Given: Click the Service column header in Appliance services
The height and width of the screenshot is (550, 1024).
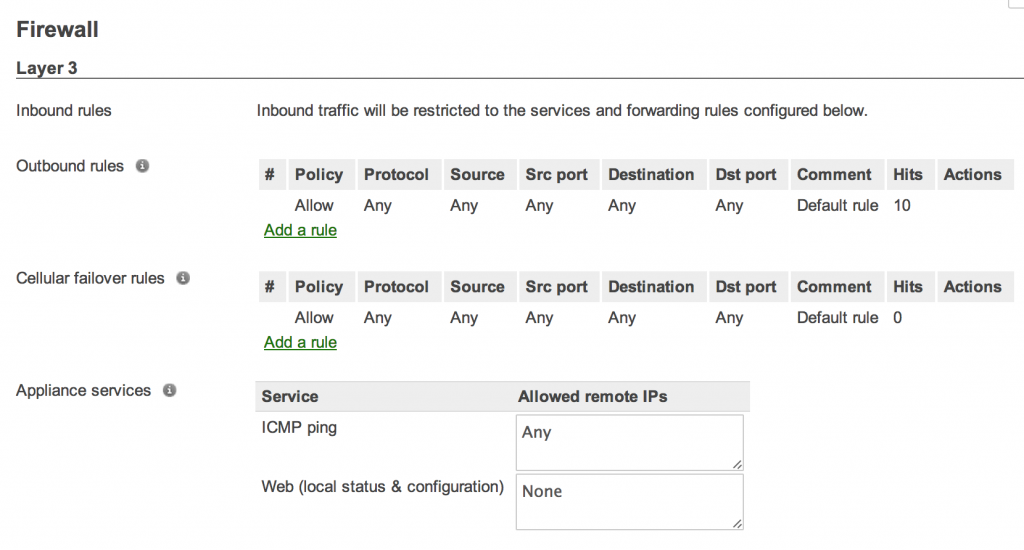Looking at the screenshot, I should pyautogui.click(x=290, y=396).
